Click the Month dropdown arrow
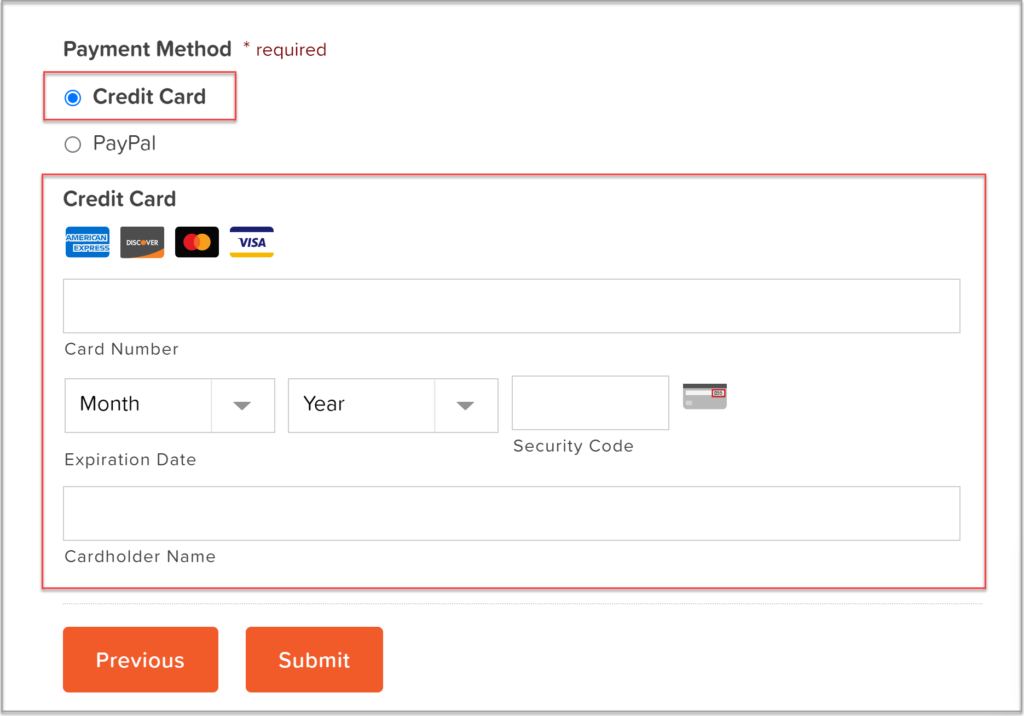Image resolution: width=1024 pixels, height=716 pixels. tap(242, 405)
